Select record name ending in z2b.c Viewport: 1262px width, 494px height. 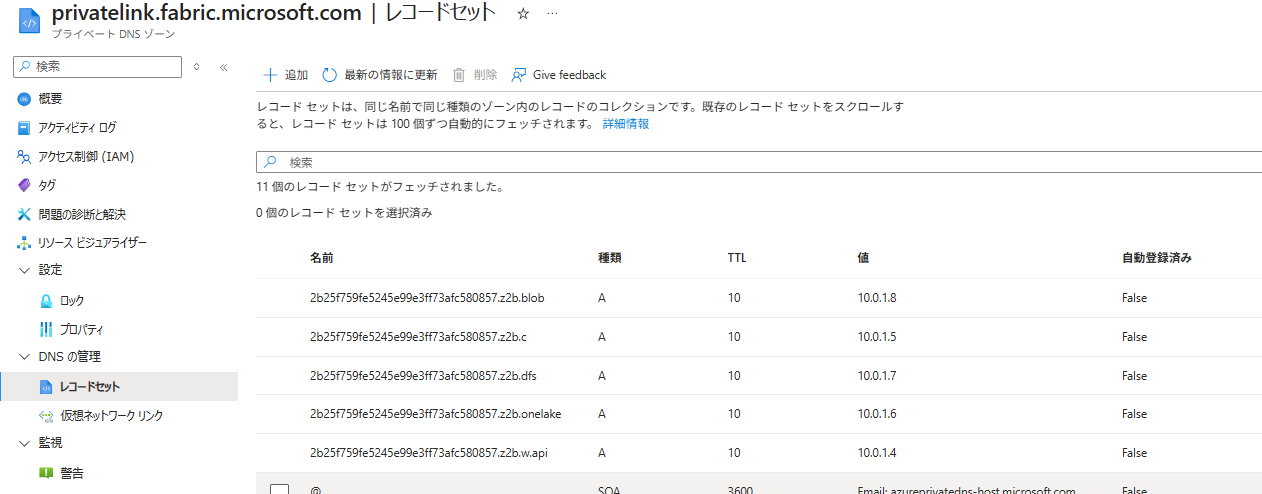418,337
